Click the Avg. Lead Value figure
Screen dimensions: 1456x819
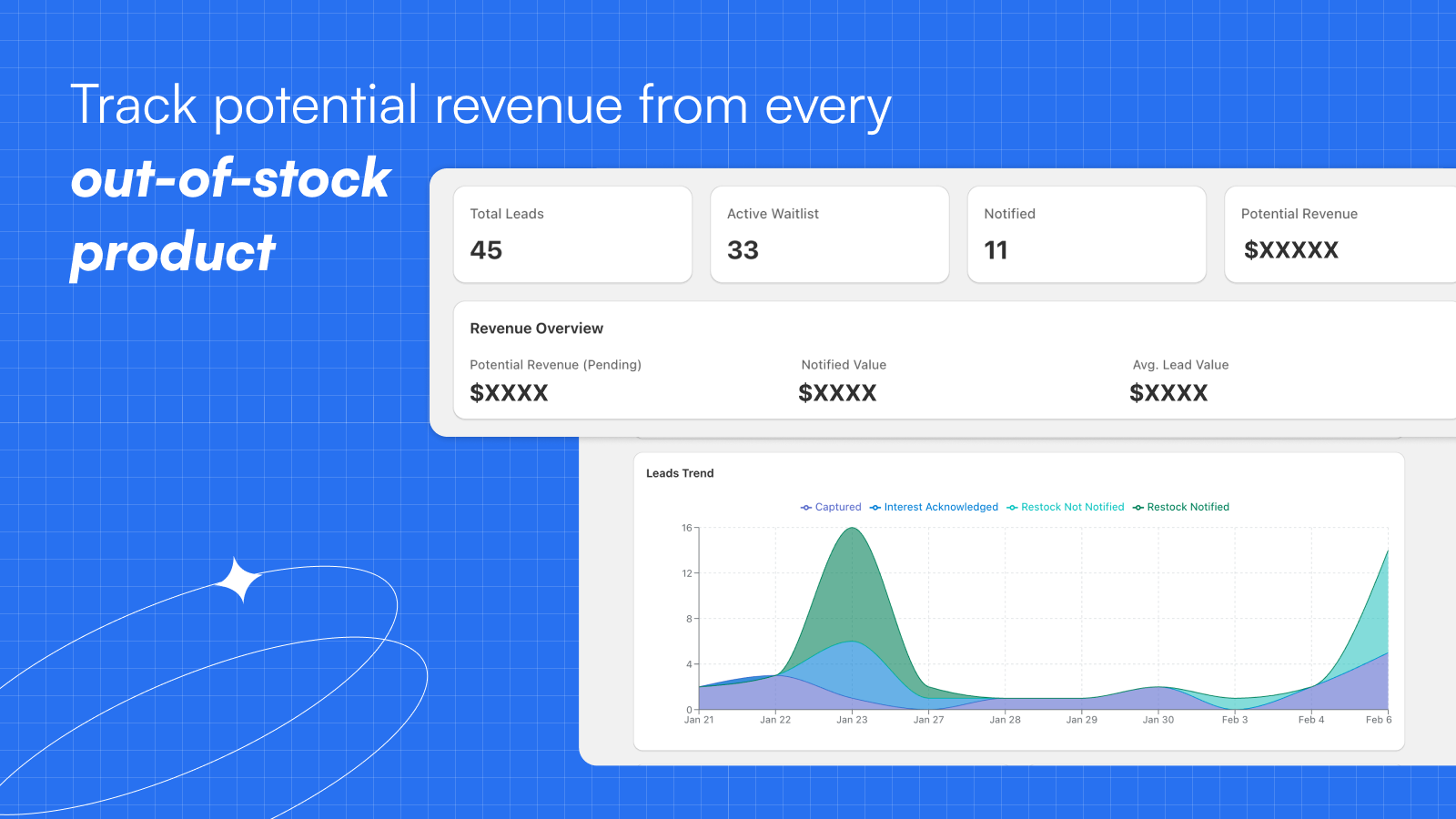click(1168, 392)
